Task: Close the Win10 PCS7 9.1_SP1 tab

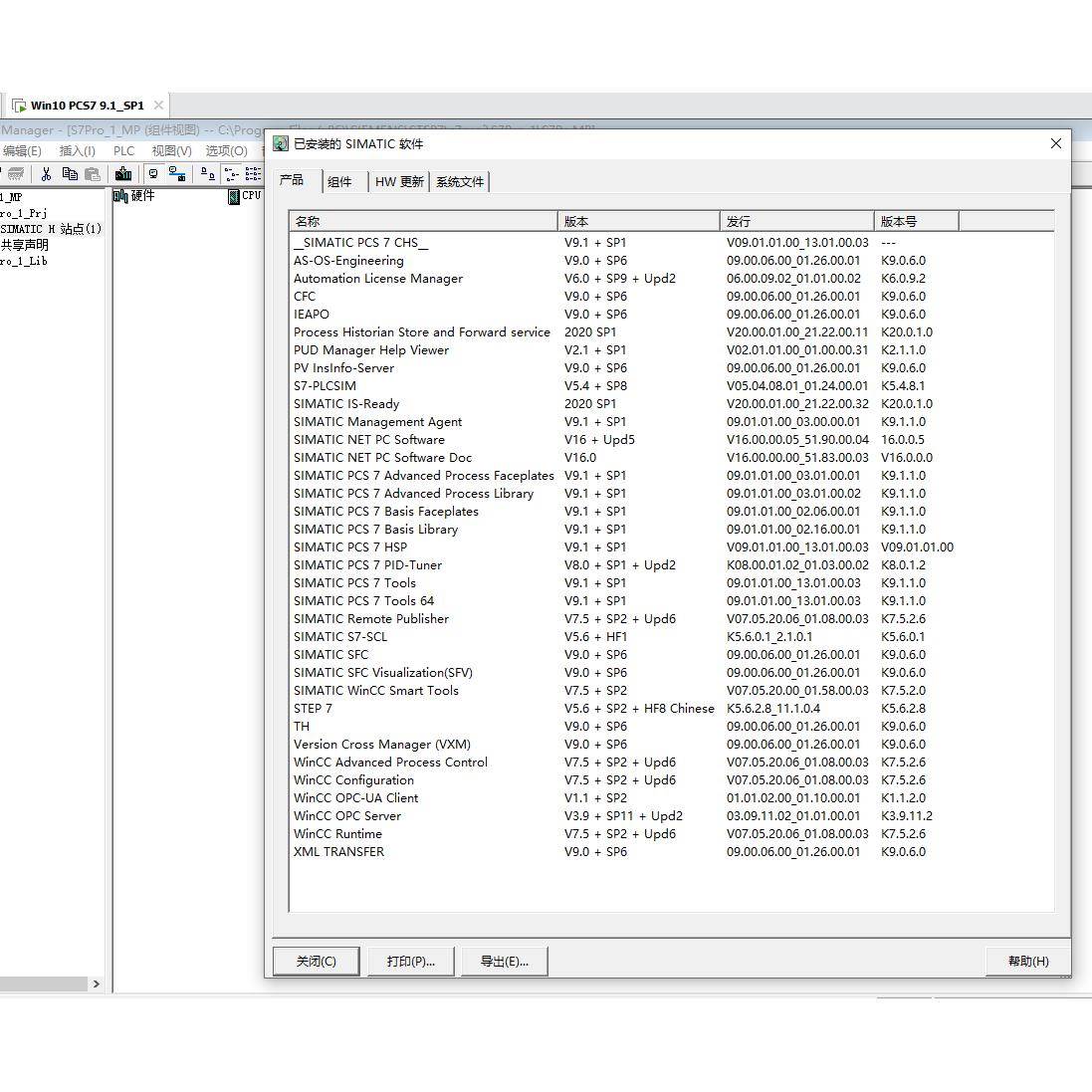Action: point(159,106)
